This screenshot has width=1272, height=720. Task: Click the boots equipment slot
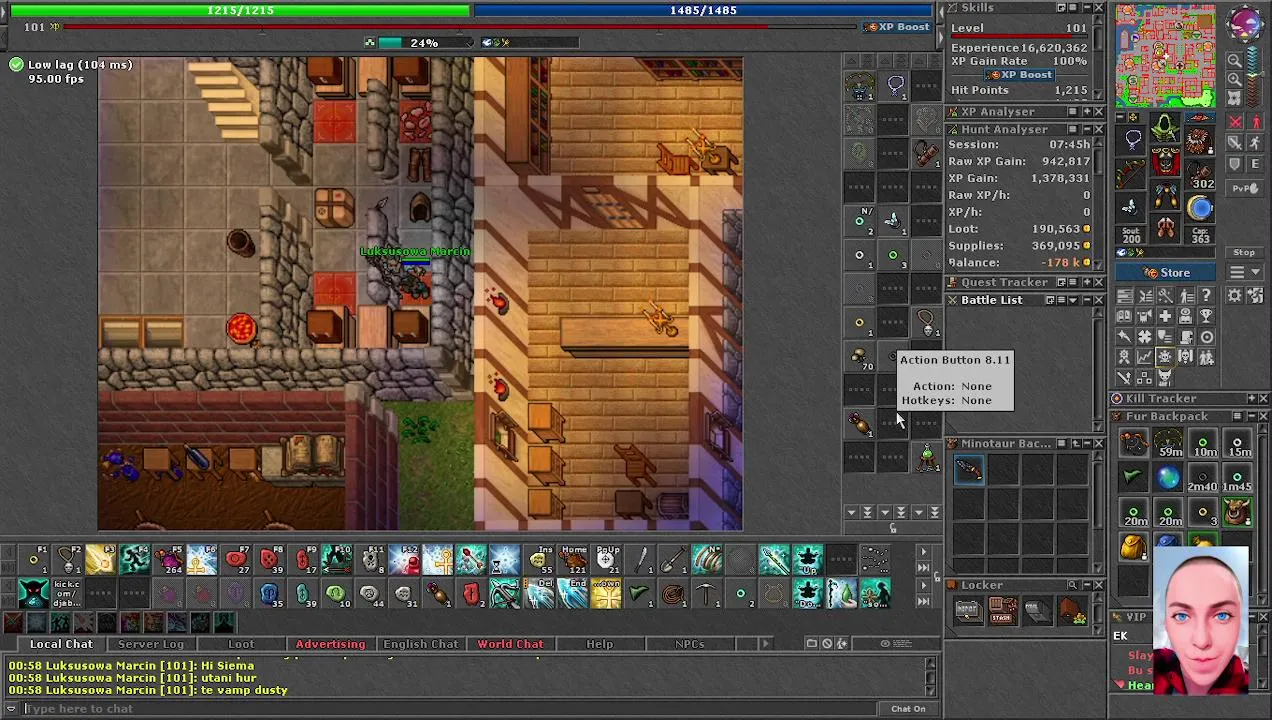[1165, 228]
